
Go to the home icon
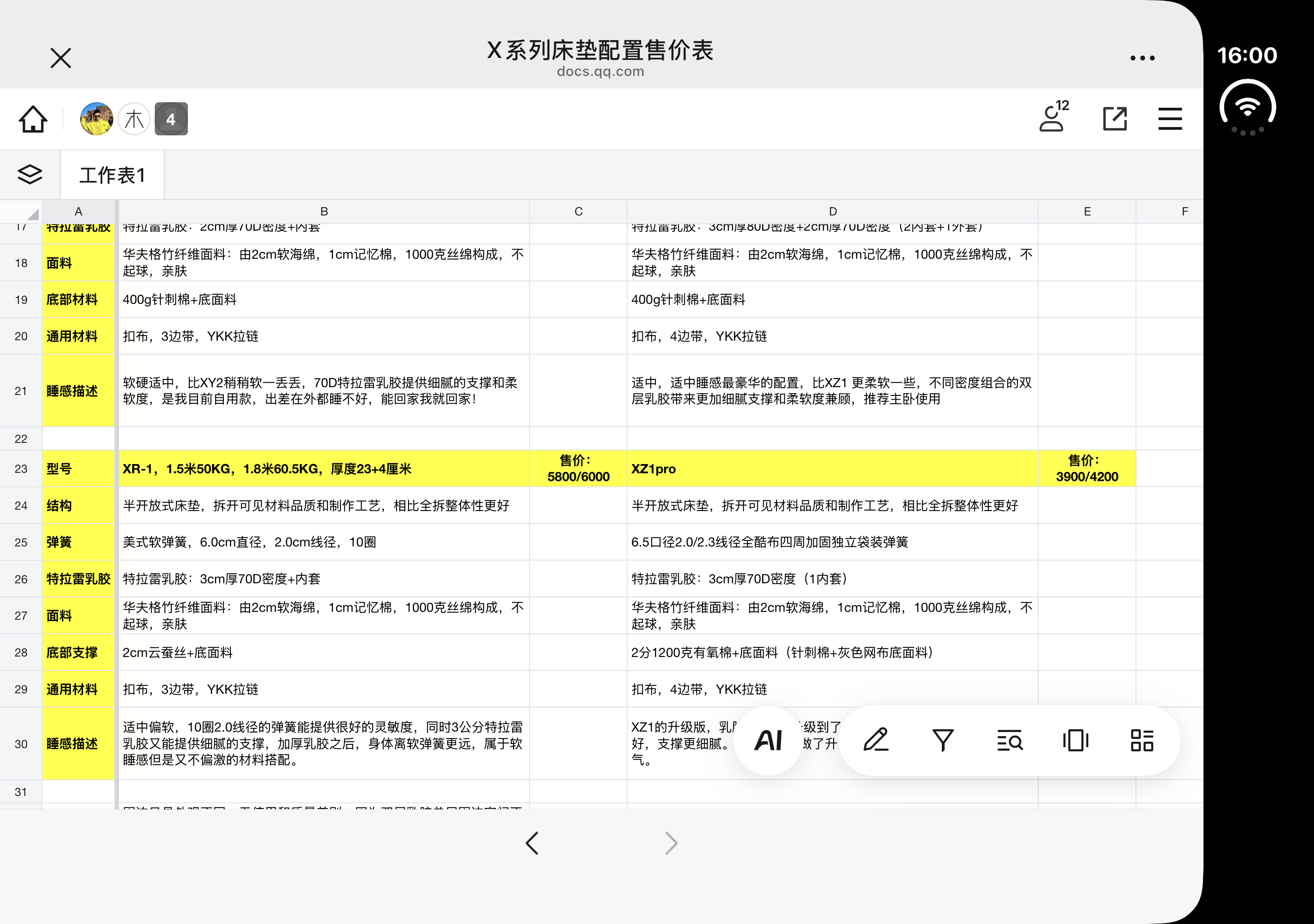[x=33, y=119]
